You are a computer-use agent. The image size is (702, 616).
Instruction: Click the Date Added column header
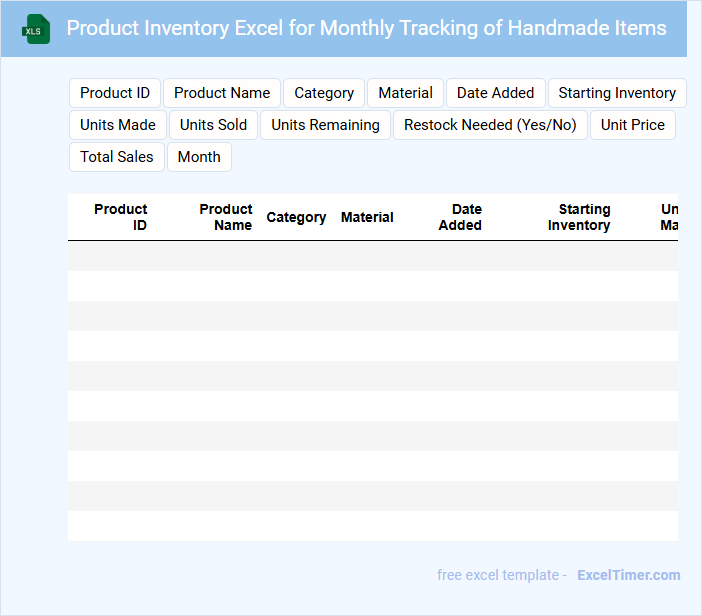point(461,217)
